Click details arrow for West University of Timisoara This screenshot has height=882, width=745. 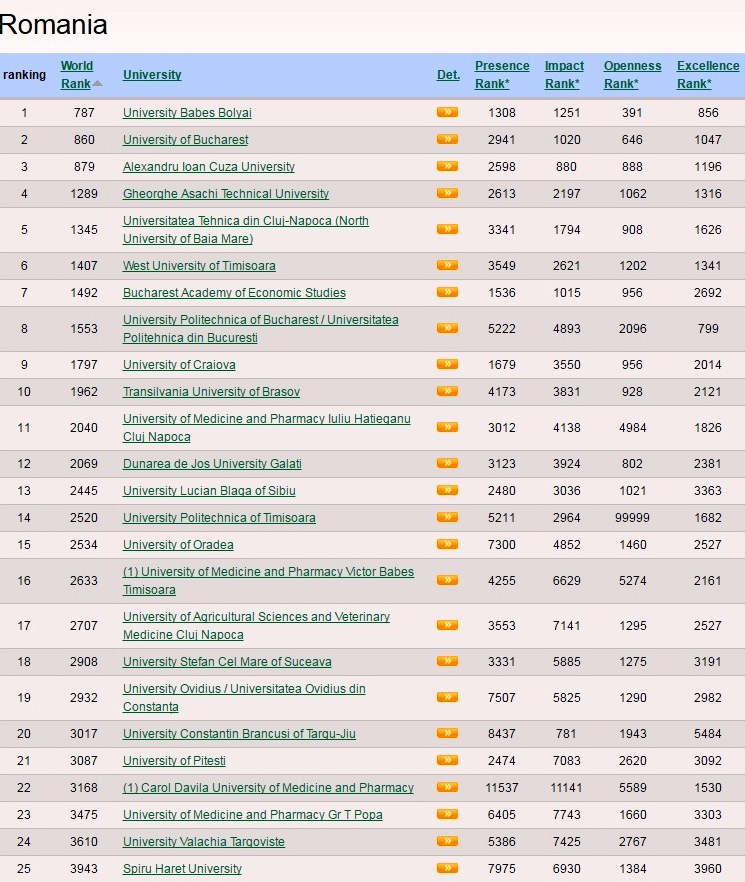point(447,265)
